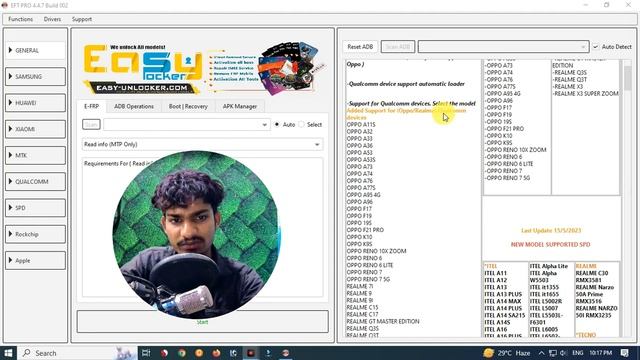Expand the SAMSUNG section
640x360 pixels.
35,77
